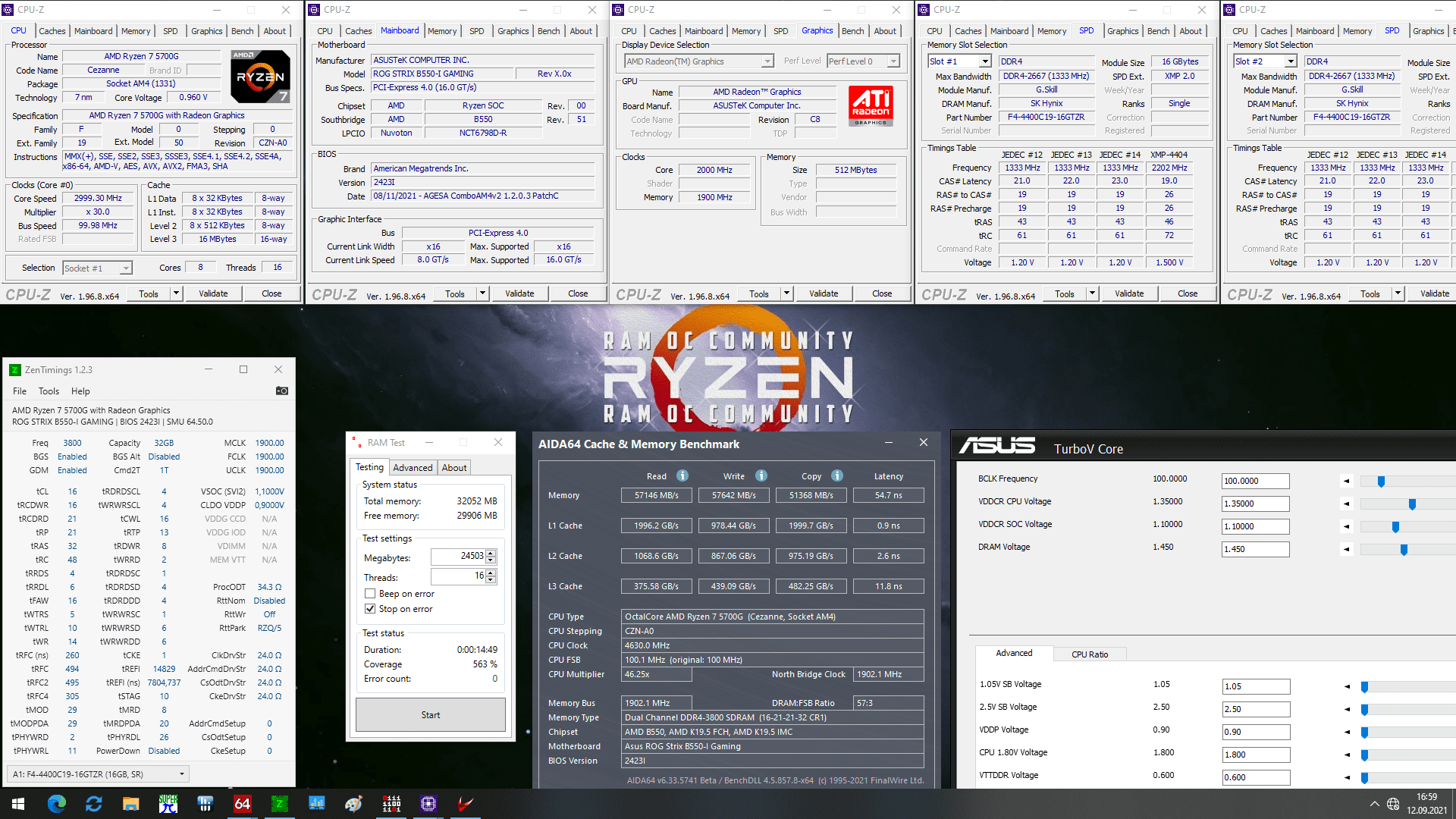The height and width of the screenshot is (819, 1456).
Task: Click the DRAM Voltage slider handle
Action: click(x=1404, y=549)
